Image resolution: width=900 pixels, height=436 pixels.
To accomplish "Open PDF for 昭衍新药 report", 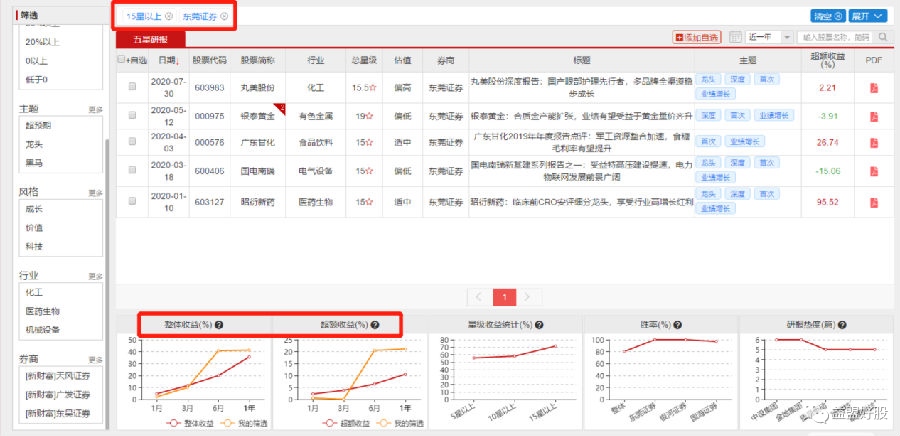I will [874, 201].
